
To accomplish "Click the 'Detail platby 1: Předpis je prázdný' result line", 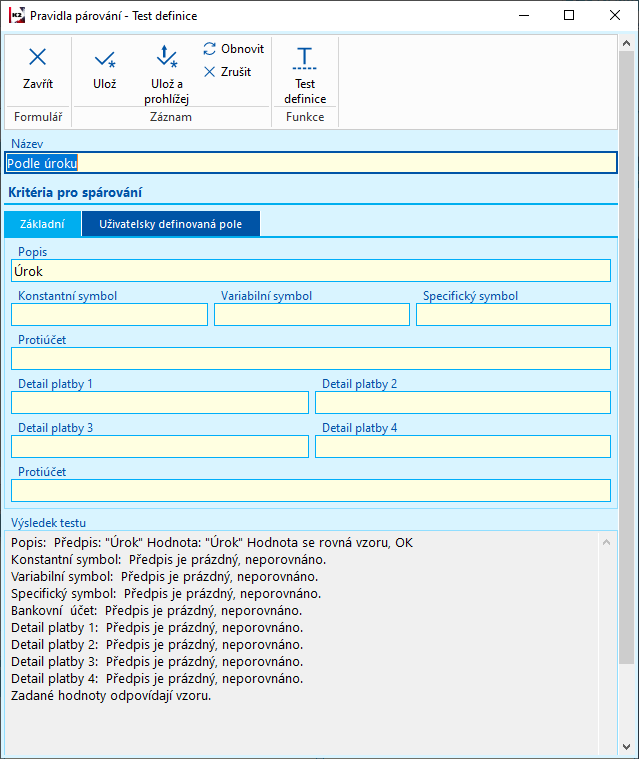I will coord(157,628).
